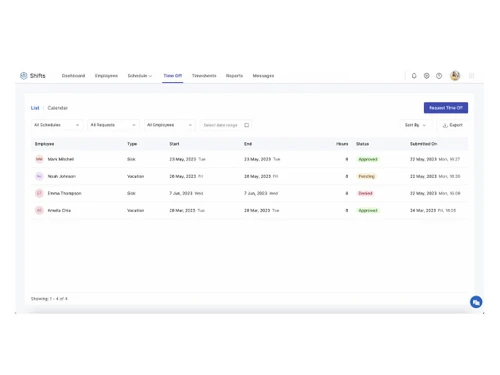Go to the Dashboard tab
500x375 pixels.
[73, 76]
